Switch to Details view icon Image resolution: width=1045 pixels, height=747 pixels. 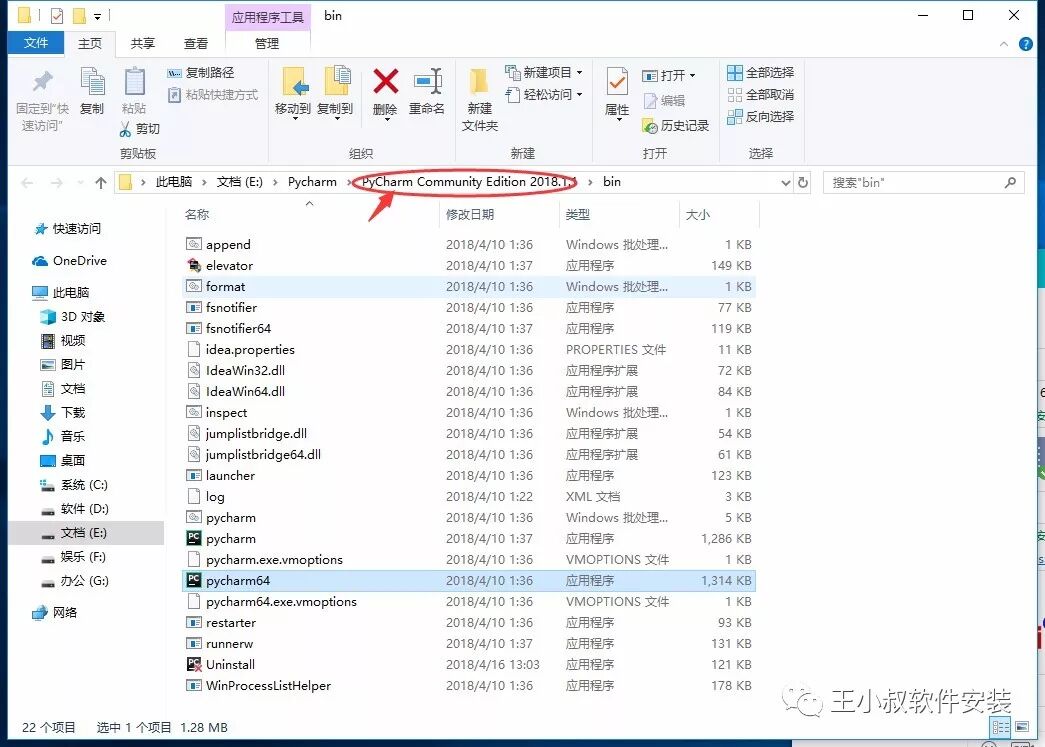click(1000, 727)
